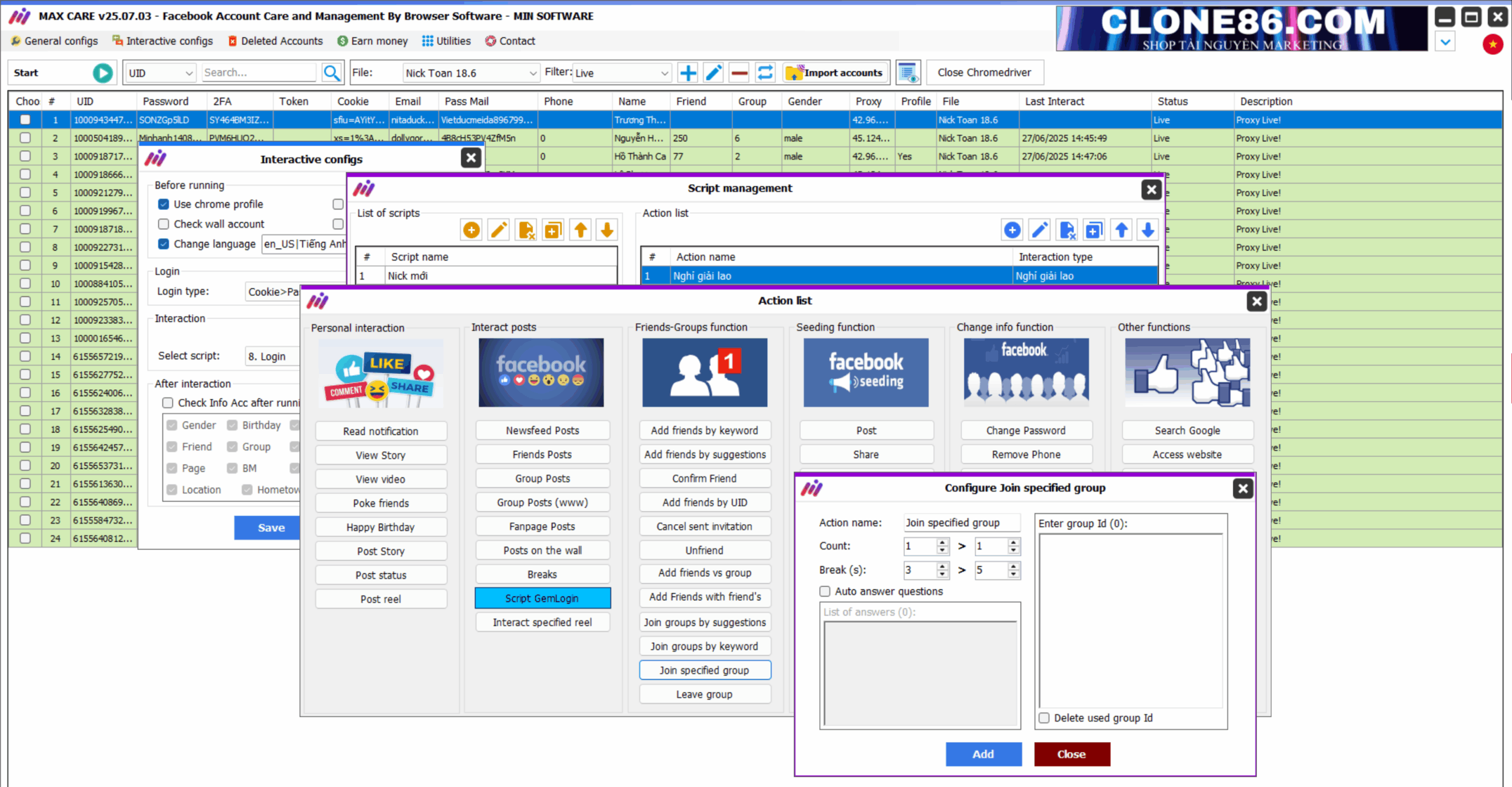Add new script with orange plus icon
Viewport: 1512px width, 787px height.
(x=471, y=230)
